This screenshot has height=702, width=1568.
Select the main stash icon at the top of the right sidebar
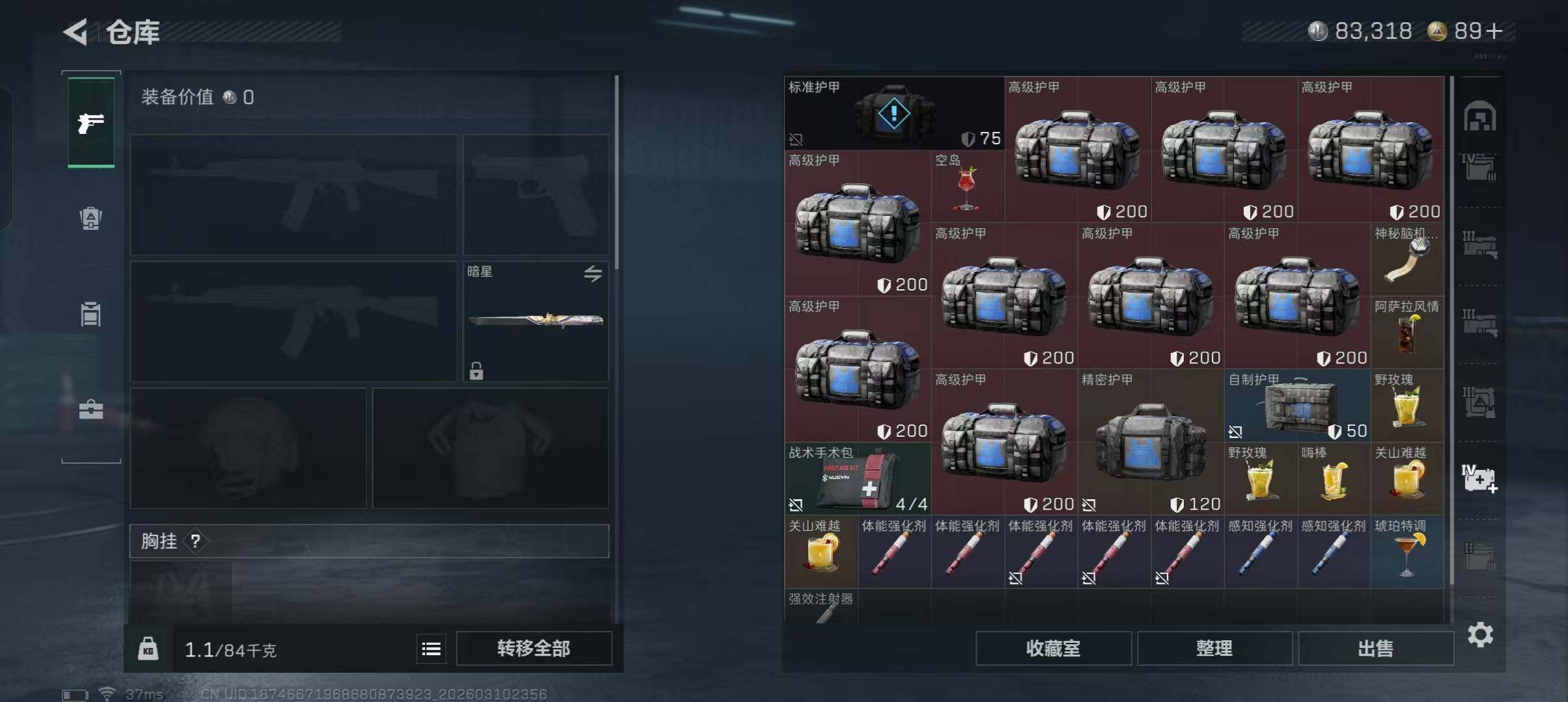pos(1480,116)
